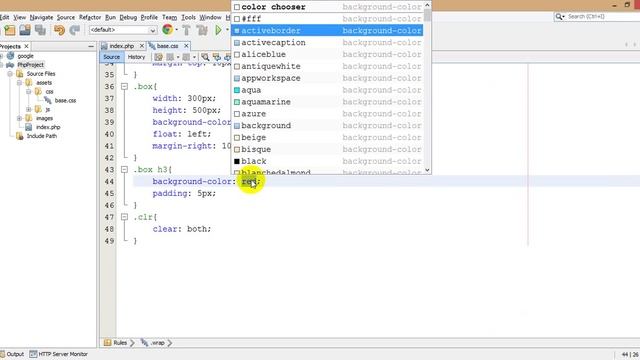Select beige color suggestion
640x360 pixels.
[x=327, y=137]
